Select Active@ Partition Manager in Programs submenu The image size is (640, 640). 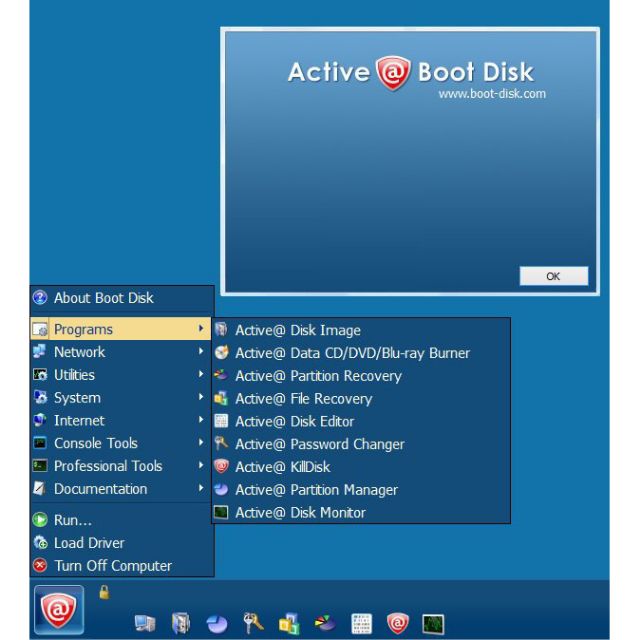point(361,489)
